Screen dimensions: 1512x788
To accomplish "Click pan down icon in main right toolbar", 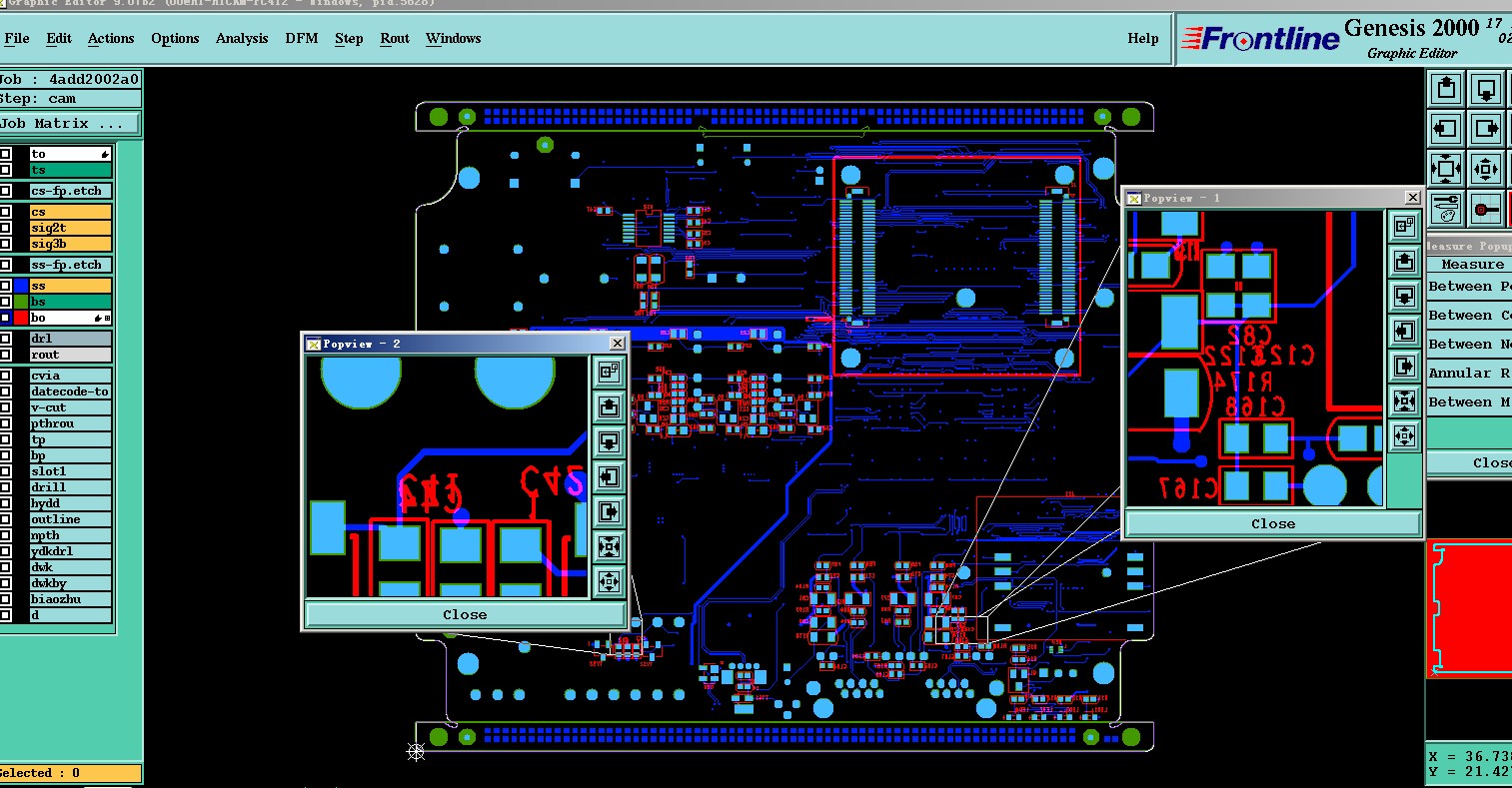I will tap(1487, 89).
